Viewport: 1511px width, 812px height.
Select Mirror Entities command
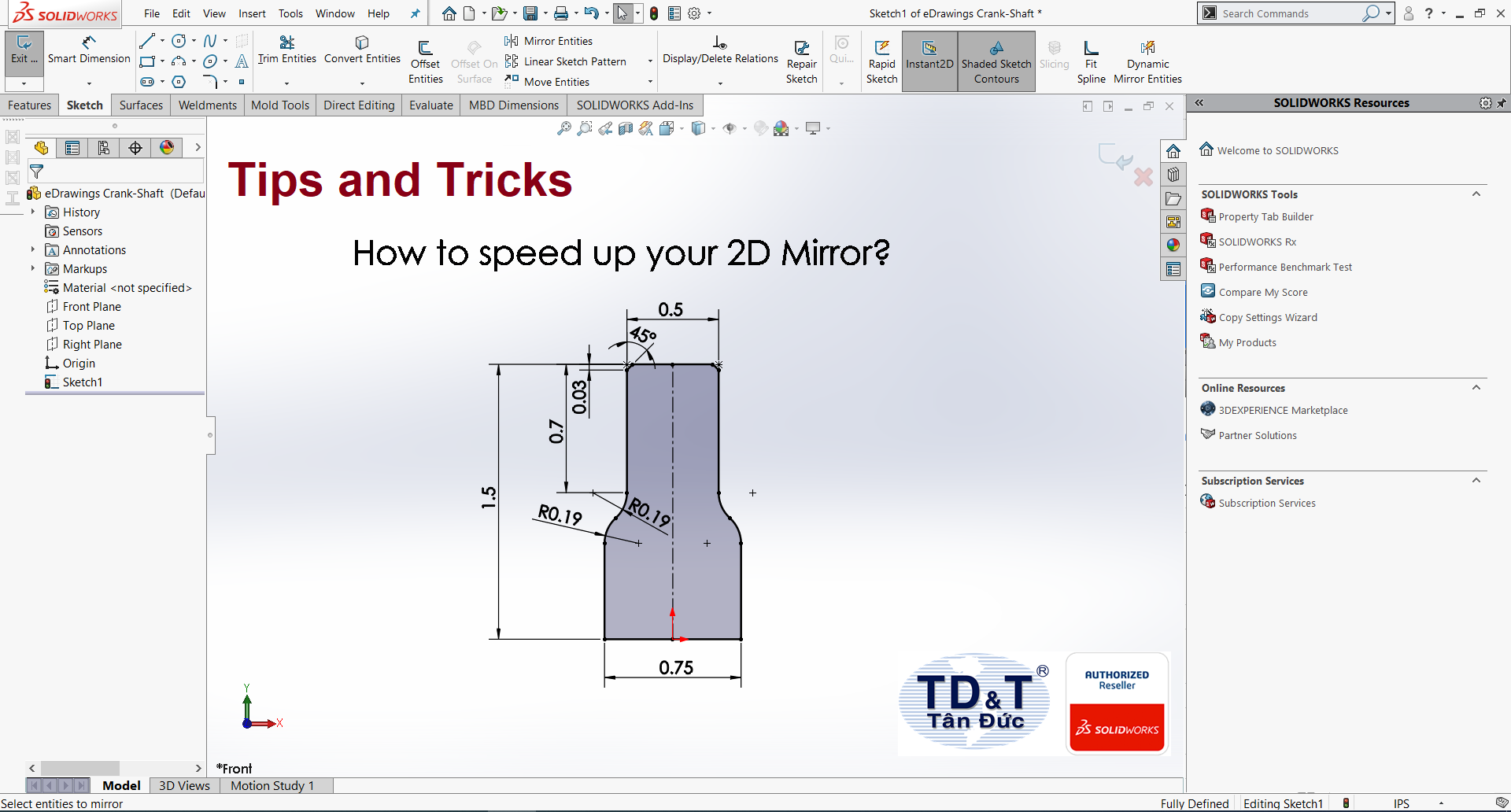549,41
